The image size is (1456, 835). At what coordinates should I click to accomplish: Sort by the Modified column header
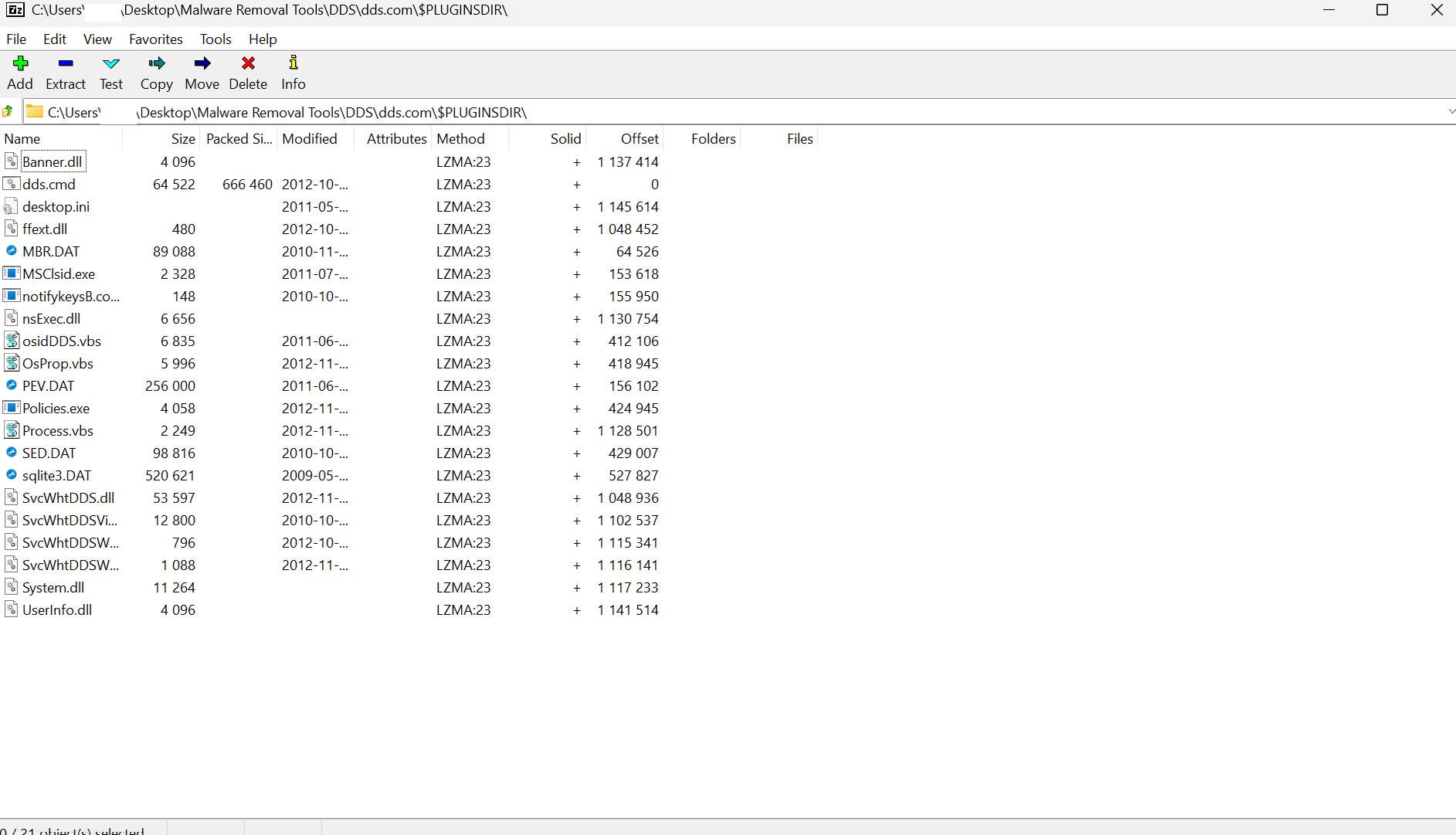pos(315,138)
